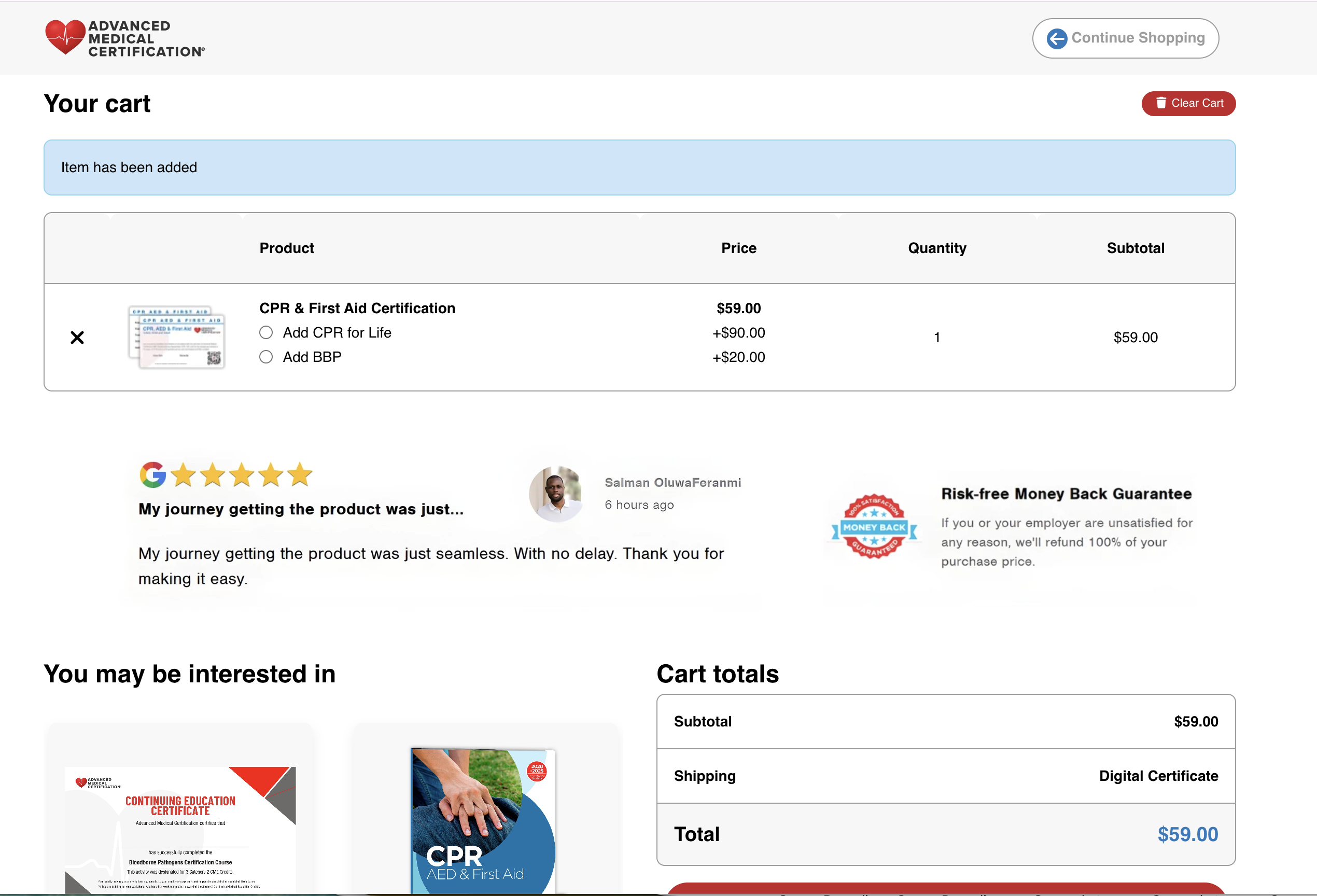Click the blue back arrow icon
Image resolution: width=1317 pixels, height=896 pixels.
tap(1056, 38)
